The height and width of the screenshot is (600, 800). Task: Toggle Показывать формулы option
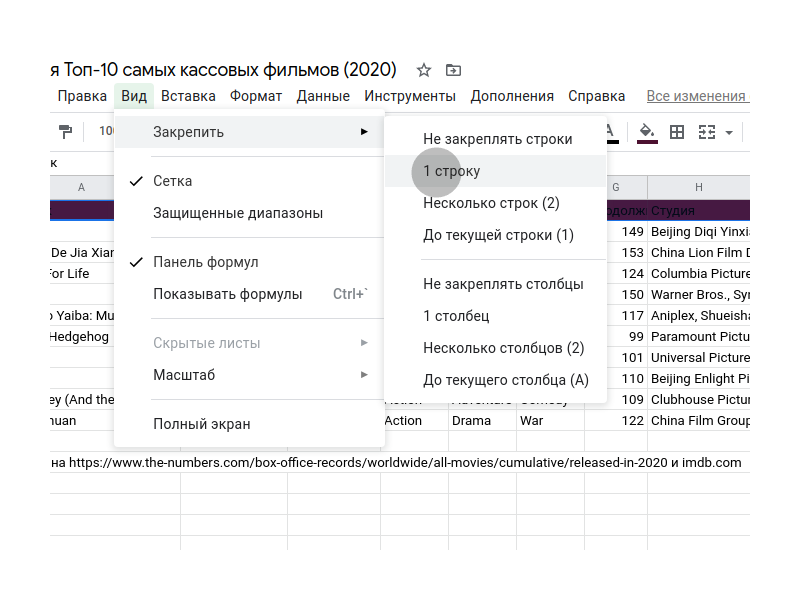coord(227,294)
